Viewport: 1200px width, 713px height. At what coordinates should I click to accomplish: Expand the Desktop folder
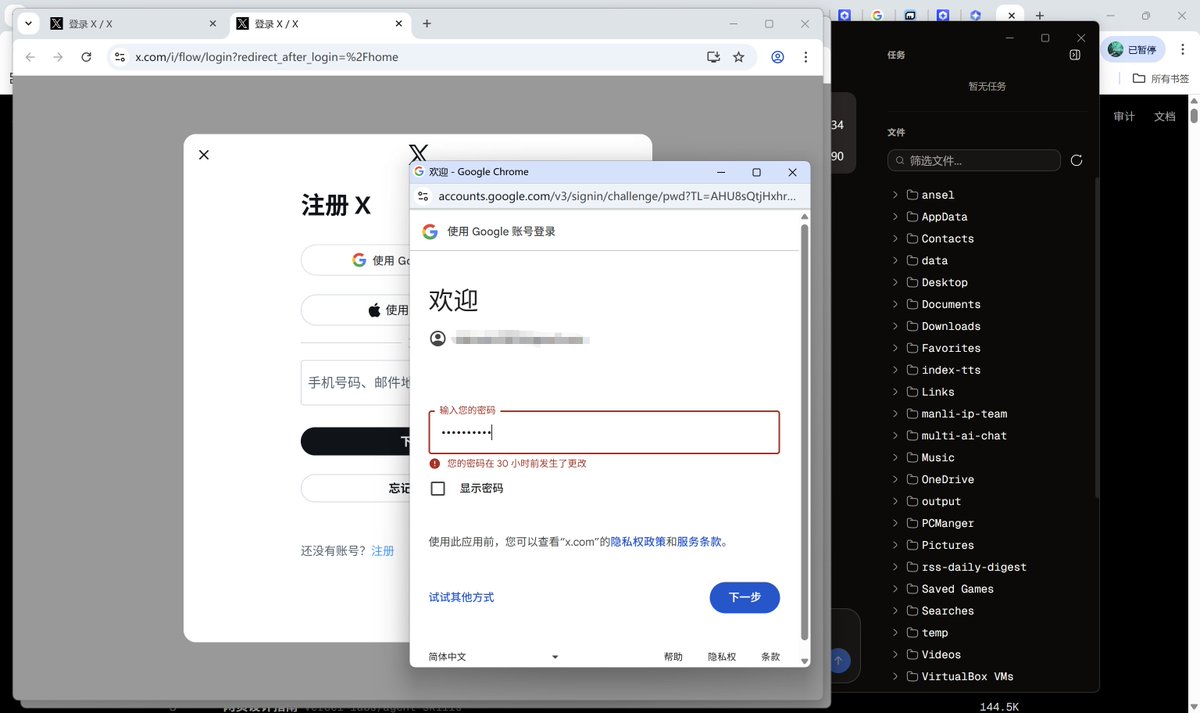[x=895, y=283]
